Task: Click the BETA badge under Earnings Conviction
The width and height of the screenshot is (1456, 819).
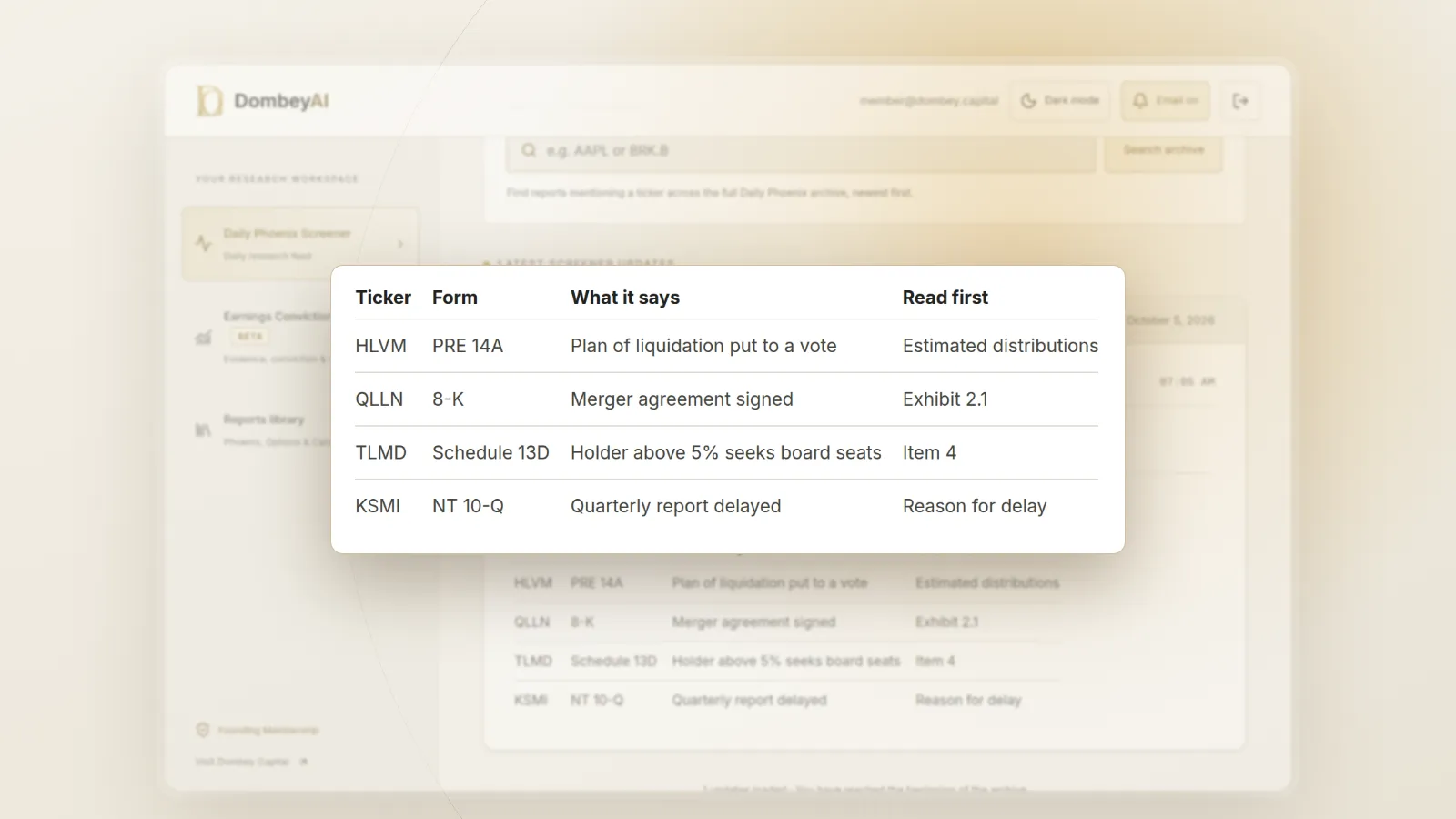Action: (250, 337)
